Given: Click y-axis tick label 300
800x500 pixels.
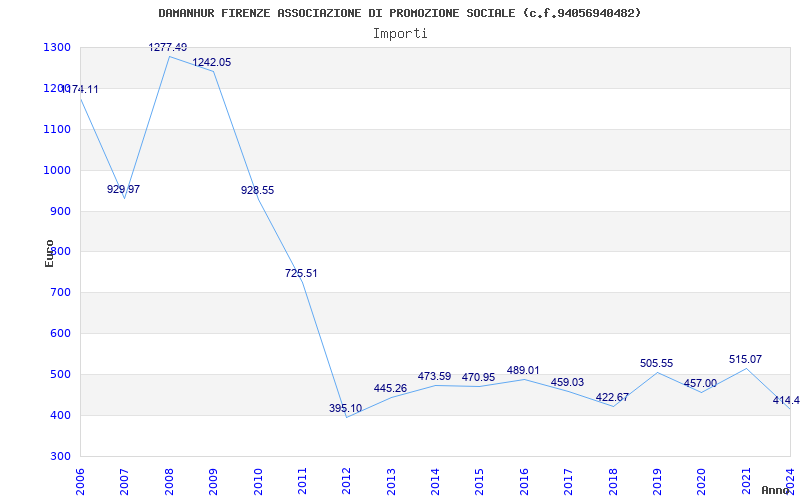Looking at the screenshot, I should [60, 456].
